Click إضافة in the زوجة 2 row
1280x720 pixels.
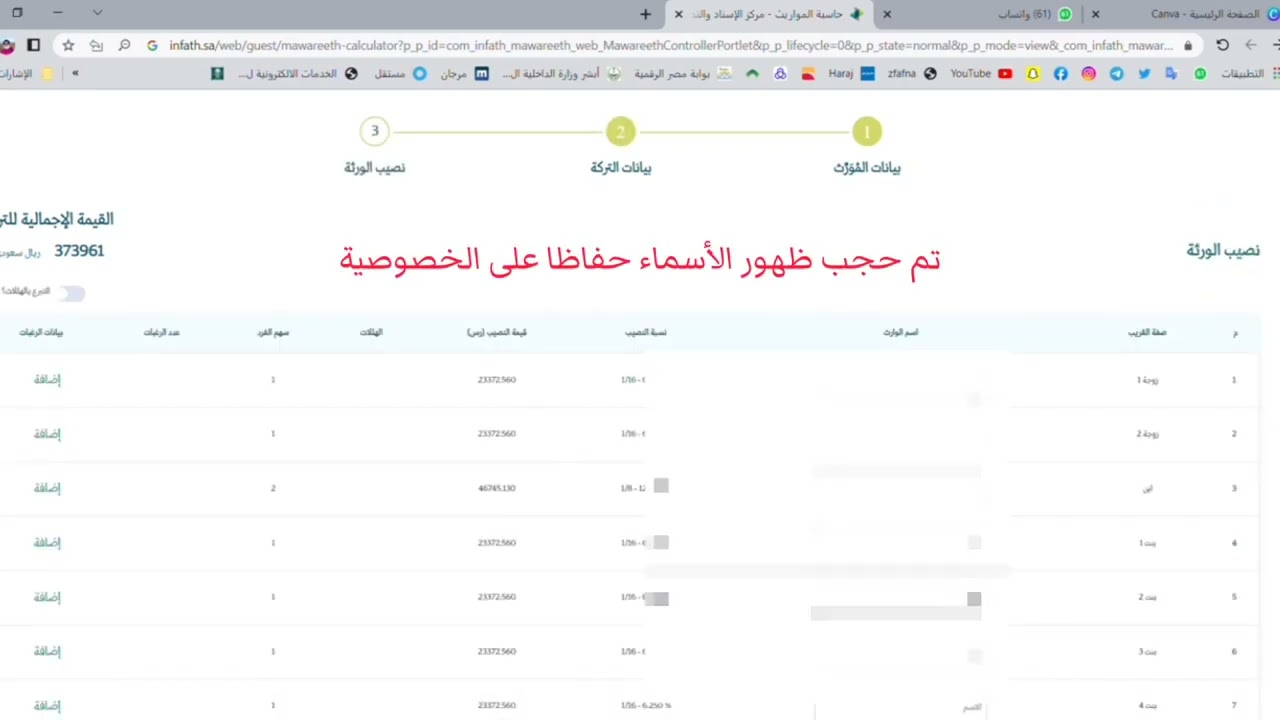(x=47, y=434)
